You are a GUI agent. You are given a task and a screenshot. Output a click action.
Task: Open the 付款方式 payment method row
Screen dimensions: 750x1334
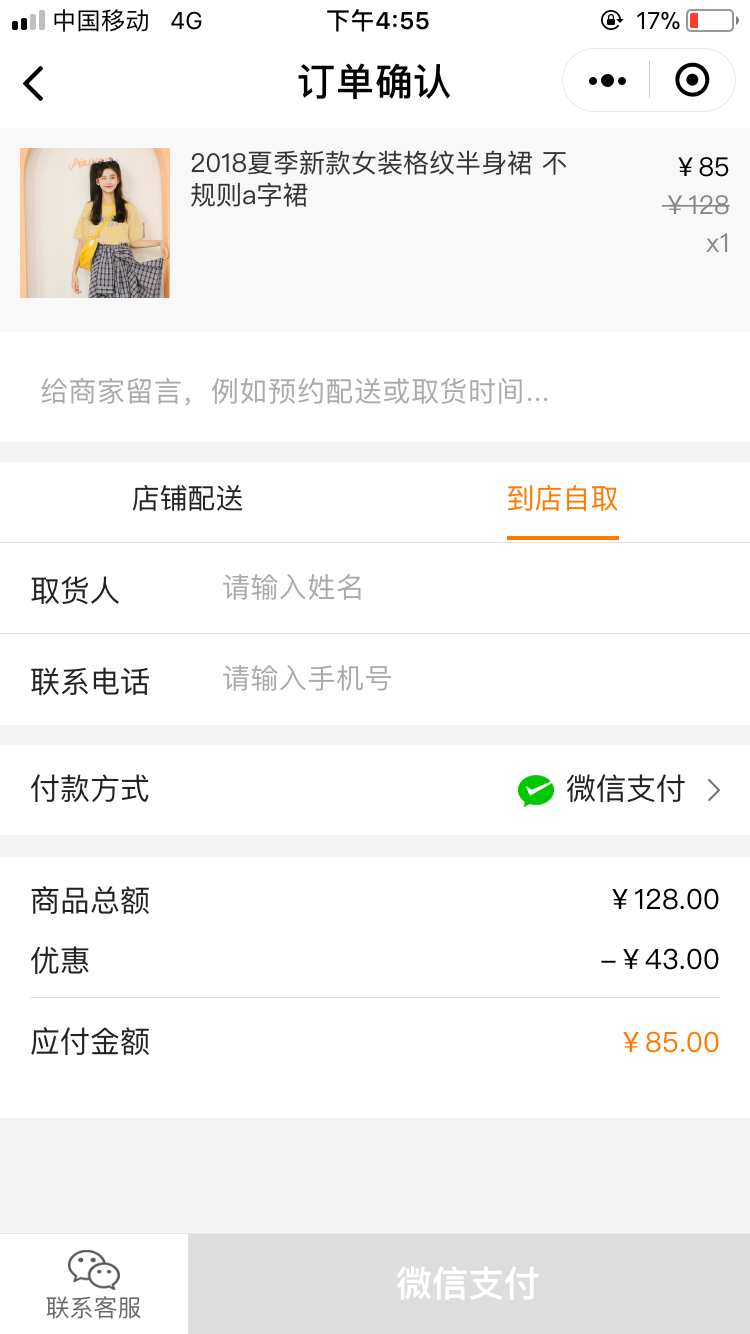click(x=375, y=790)
